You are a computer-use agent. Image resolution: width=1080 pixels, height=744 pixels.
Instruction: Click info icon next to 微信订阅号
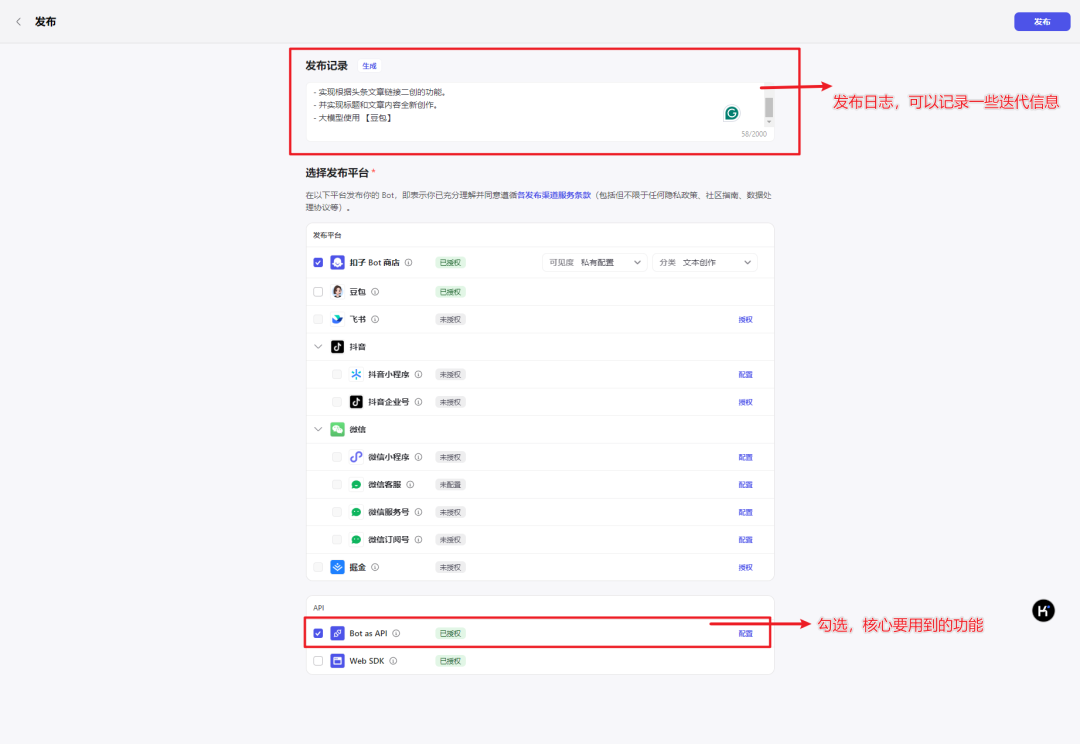[419, 540]
